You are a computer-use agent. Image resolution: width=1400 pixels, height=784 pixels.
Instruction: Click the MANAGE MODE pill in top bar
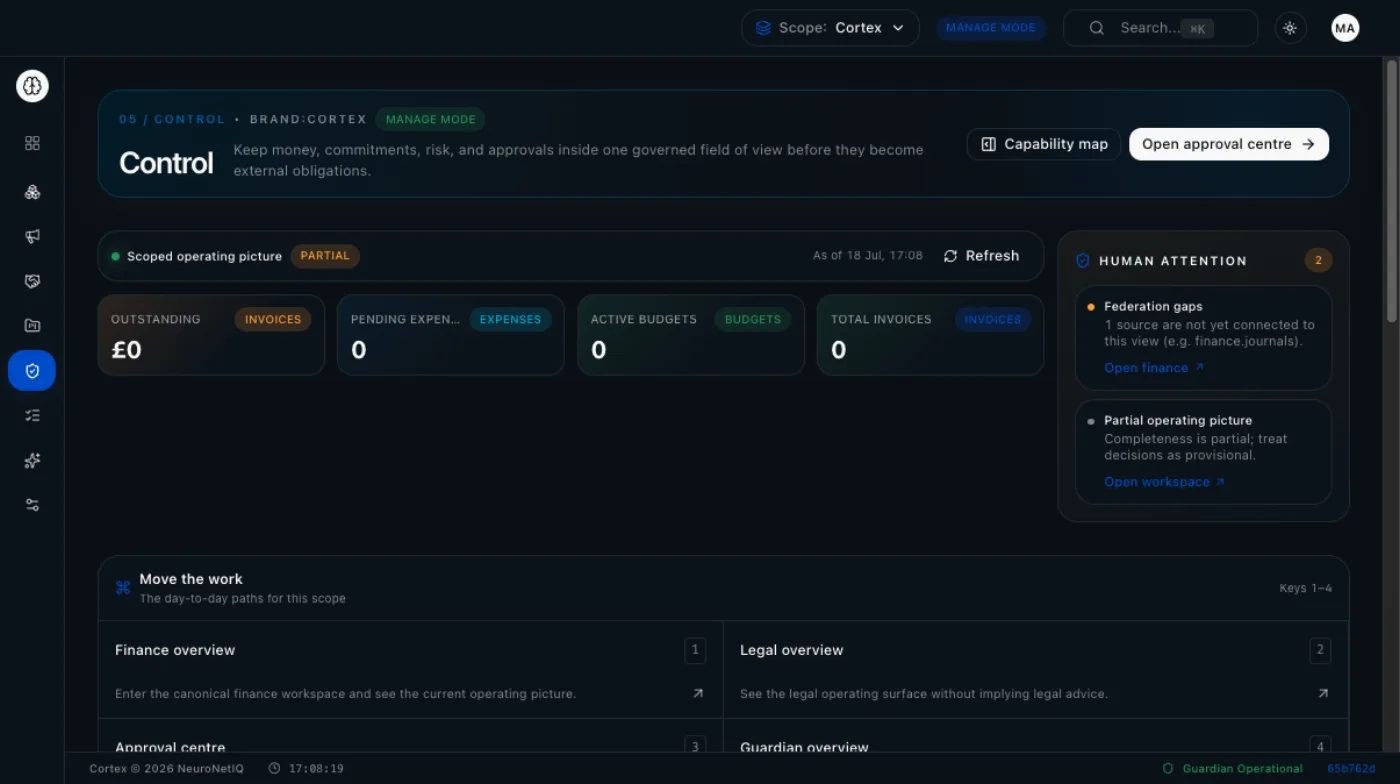tap(991, 28)
